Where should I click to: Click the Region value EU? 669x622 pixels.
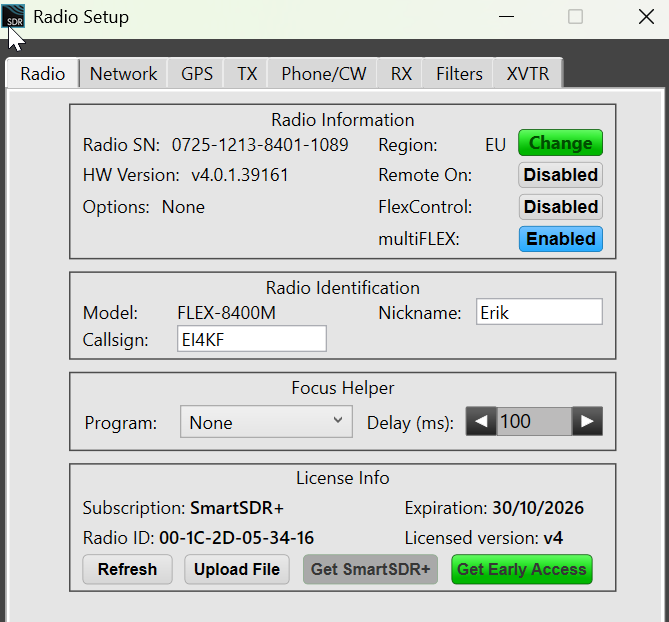pos(495,145)
